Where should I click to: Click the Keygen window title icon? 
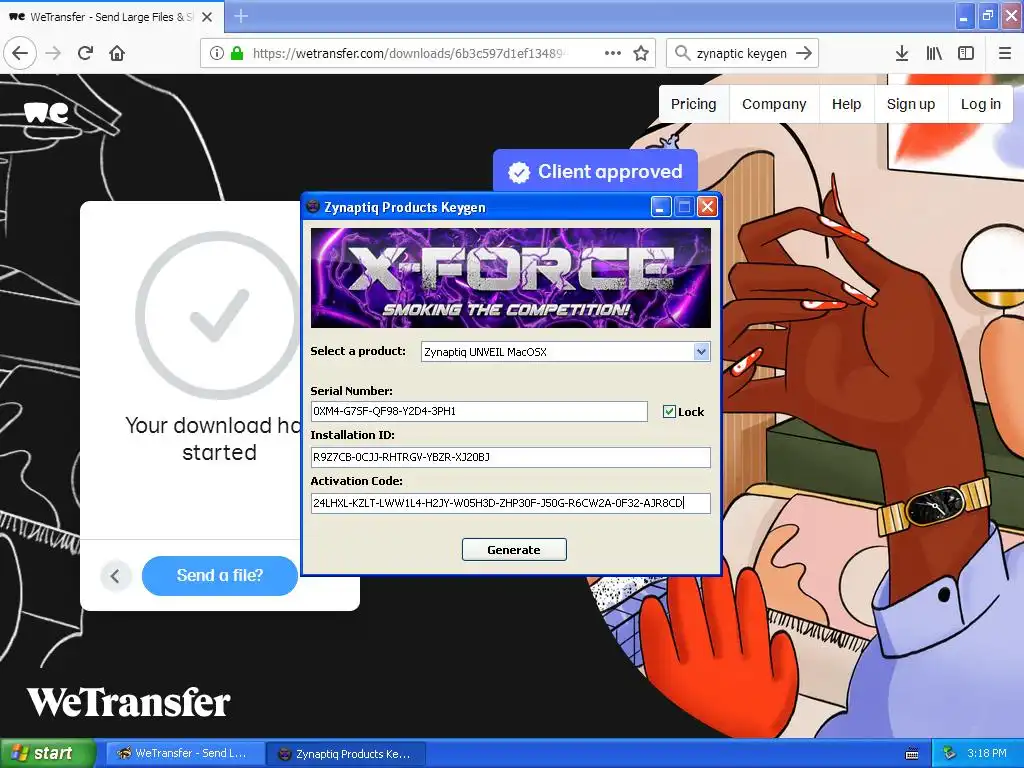tap(313, 206)
